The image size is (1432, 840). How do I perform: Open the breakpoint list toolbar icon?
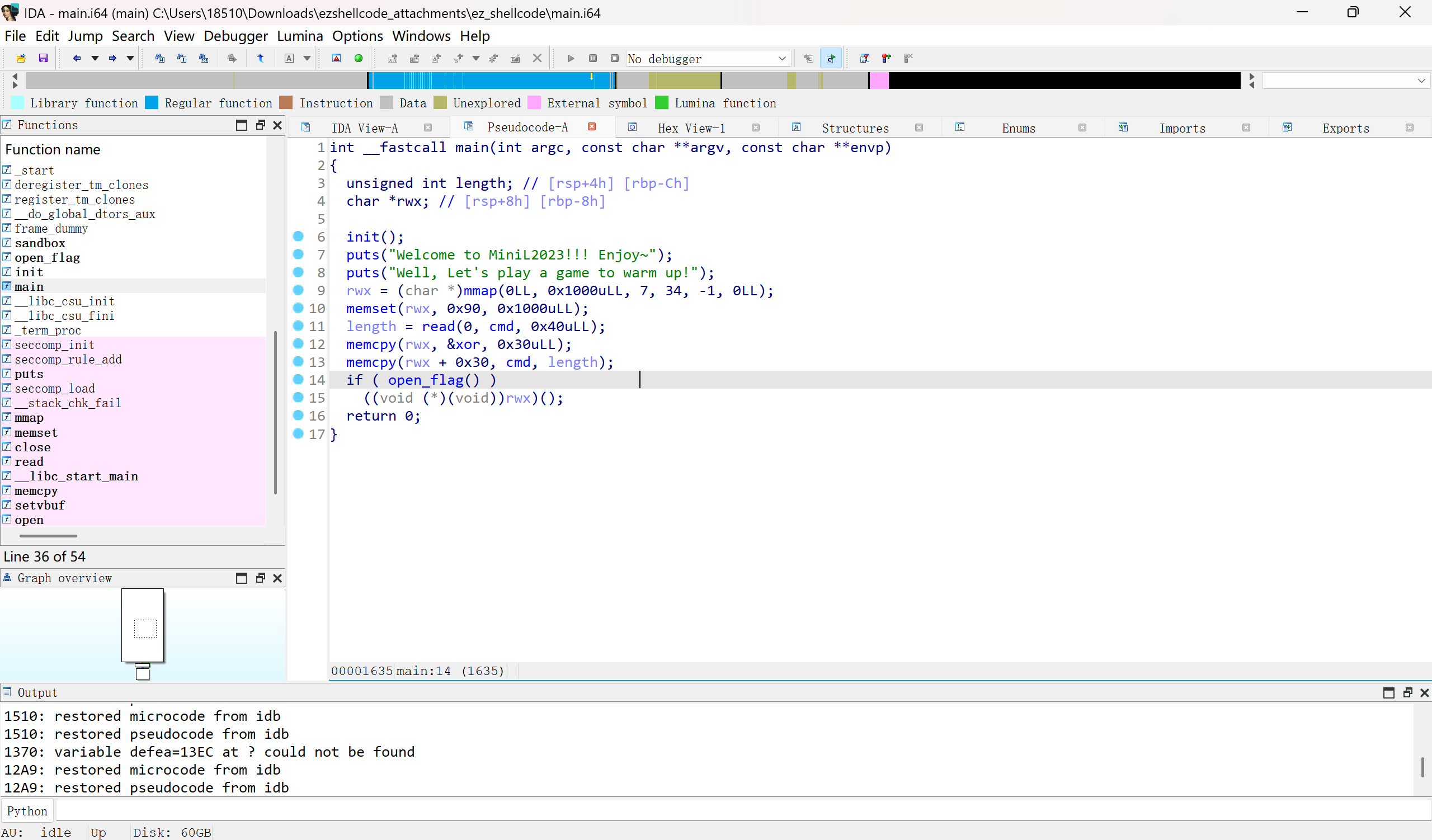click(x=865, y=59)
